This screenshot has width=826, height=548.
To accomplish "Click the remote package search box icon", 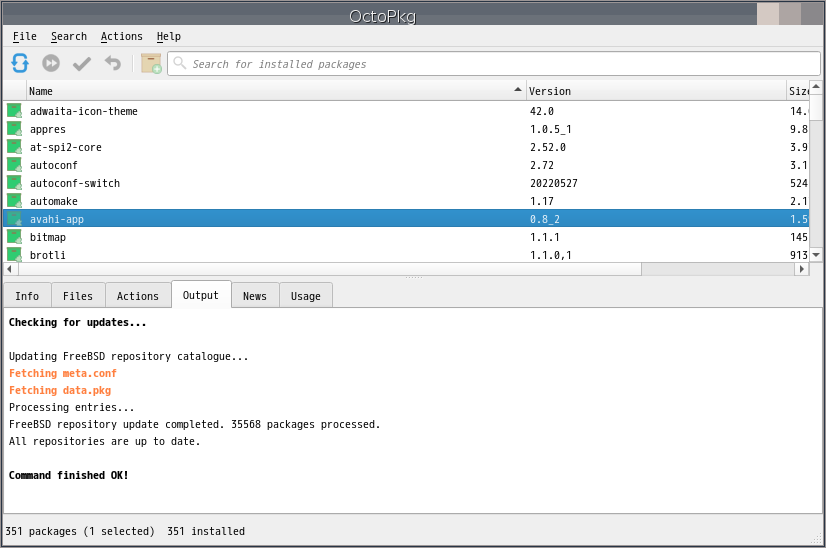I will pos(151,63).
